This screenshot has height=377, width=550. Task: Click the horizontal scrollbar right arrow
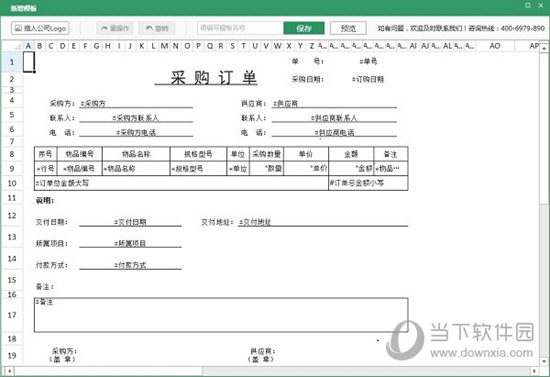535,370
